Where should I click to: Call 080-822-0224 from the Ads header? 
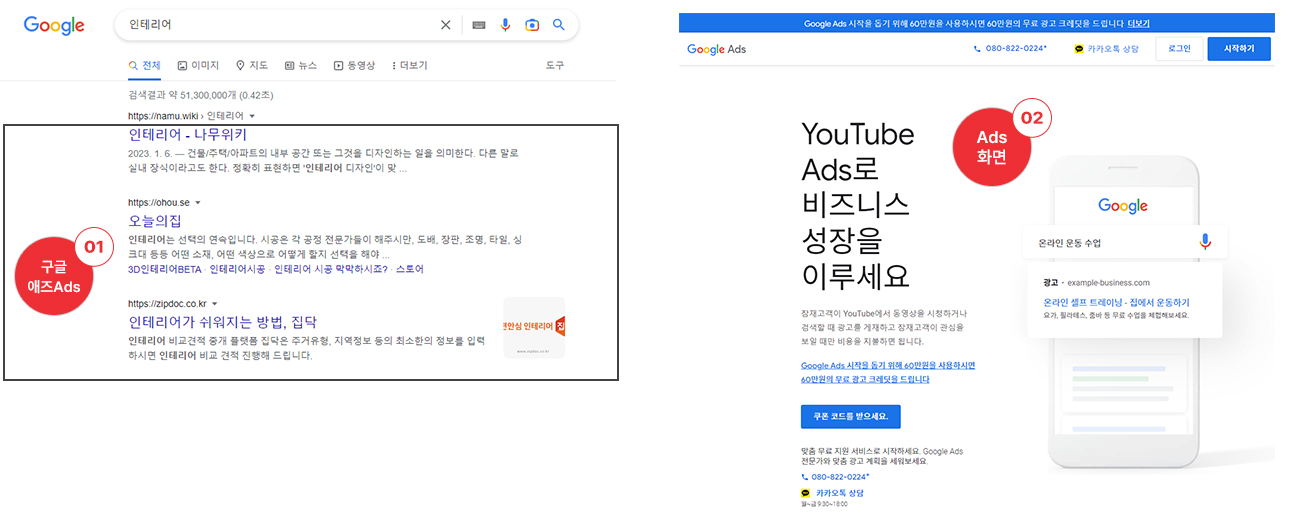click(1016, 49)
